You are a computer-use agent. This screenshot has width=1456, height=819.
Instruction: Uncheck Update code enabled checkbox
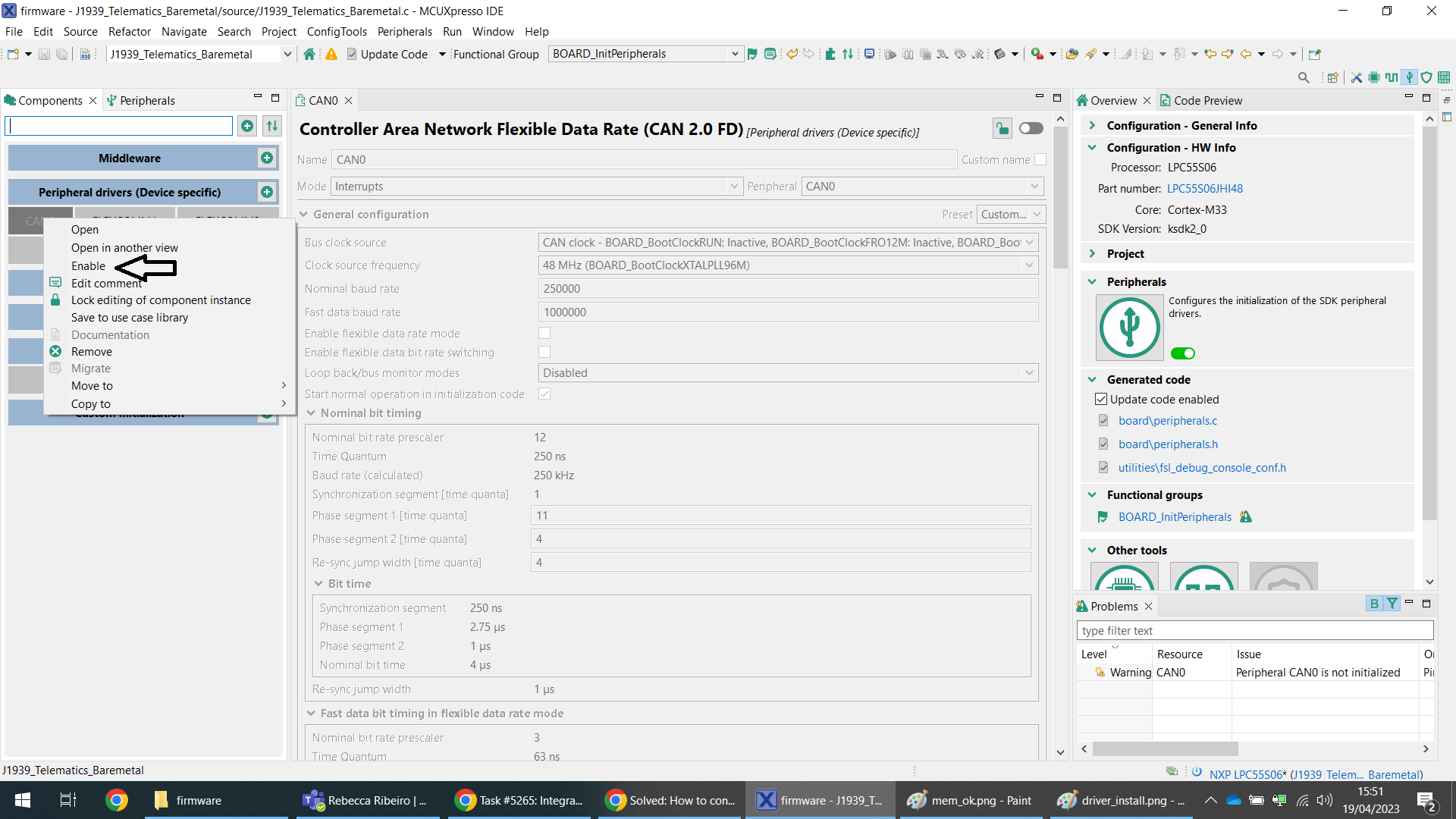[x=1101, y=400]
